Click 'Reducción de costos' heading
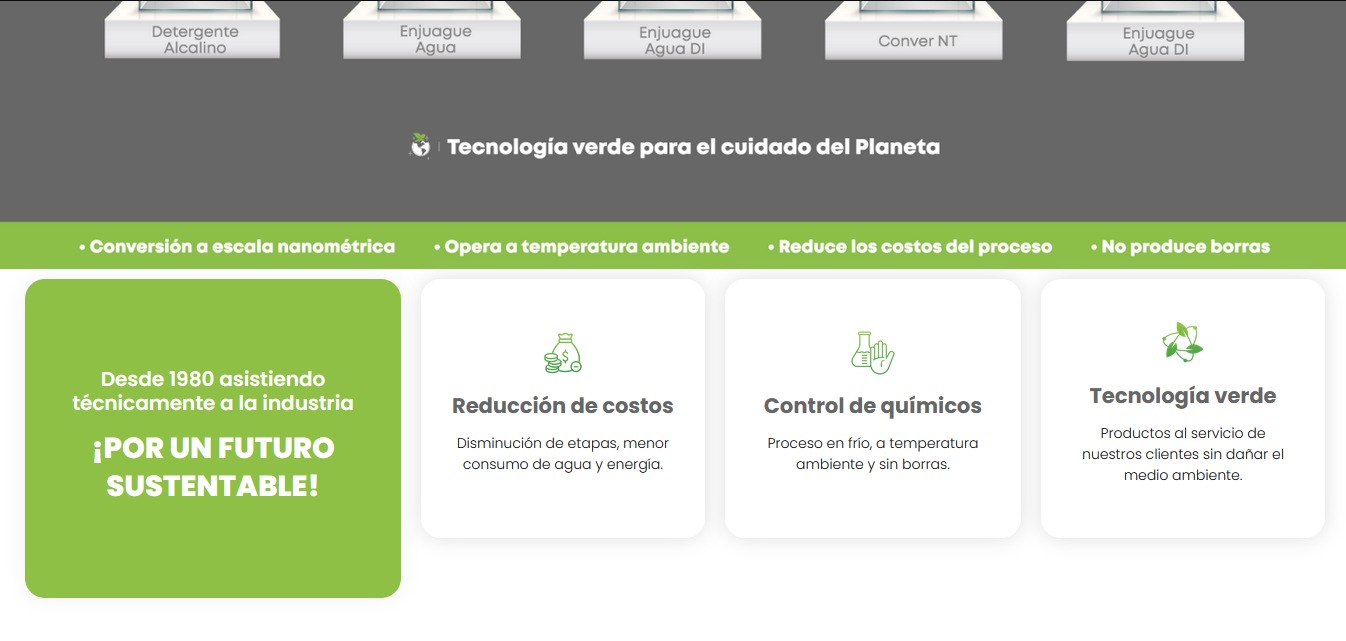 click(x=562, y=406)
